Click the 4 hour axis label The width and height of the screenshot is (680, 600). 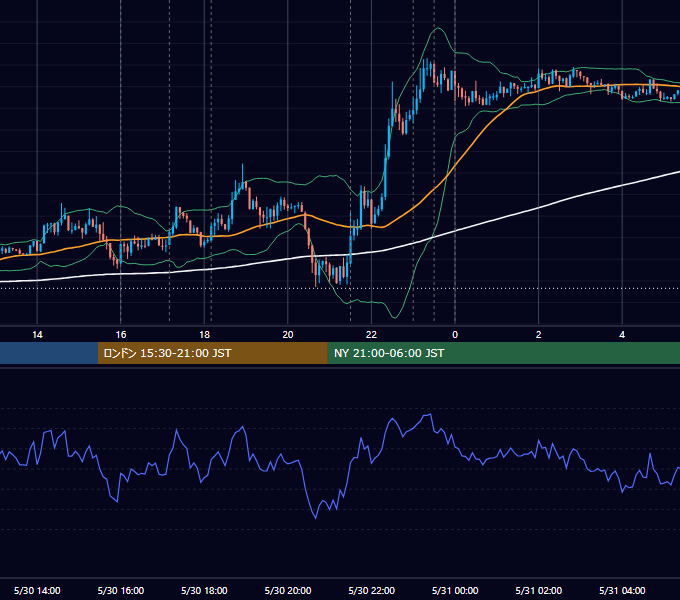pos(622,335)
